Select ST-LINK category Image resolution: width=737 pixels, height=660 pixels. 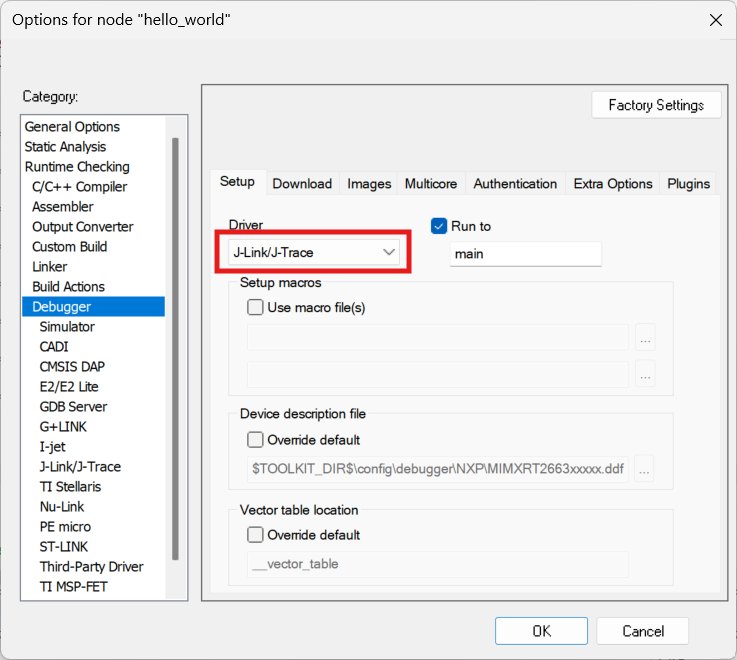[x=64, y=546]
